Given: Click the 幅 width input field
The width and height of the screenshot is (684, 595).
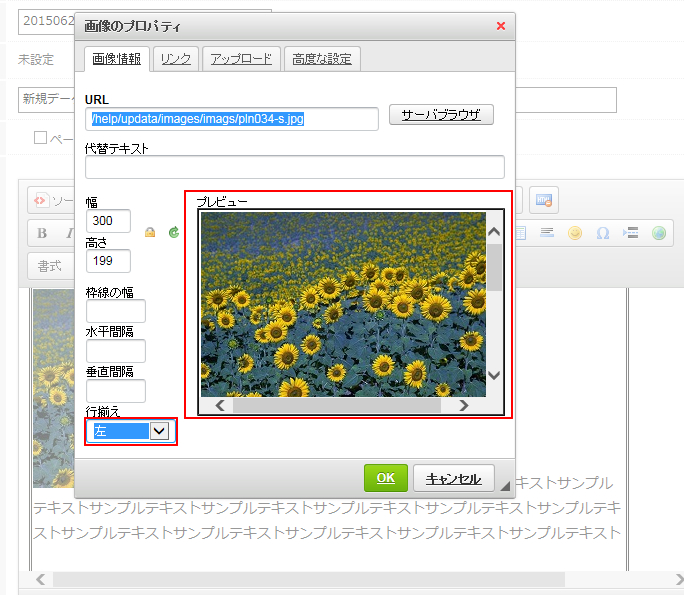Looking at the screenshot, I should (108, 221).
